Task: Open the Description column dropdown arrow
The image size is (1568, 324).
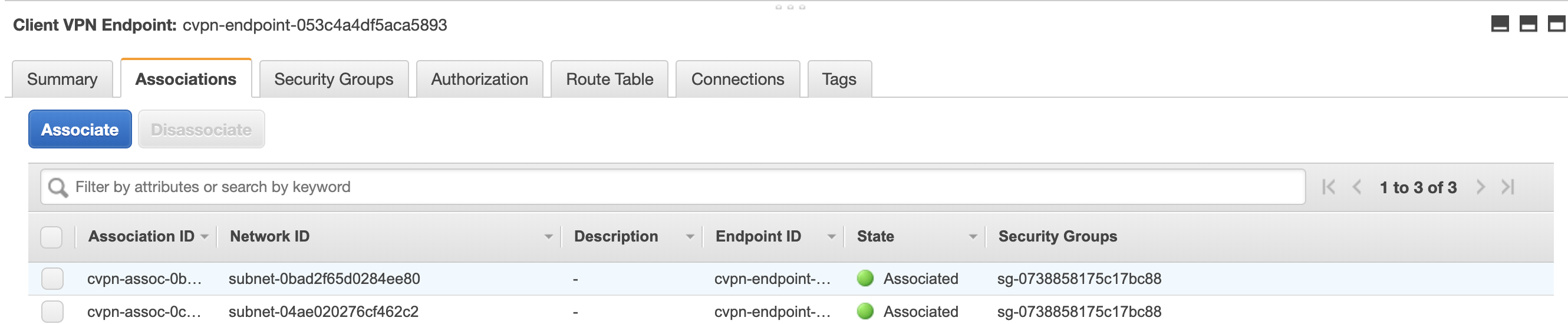Action: click(x=690, y=237)
